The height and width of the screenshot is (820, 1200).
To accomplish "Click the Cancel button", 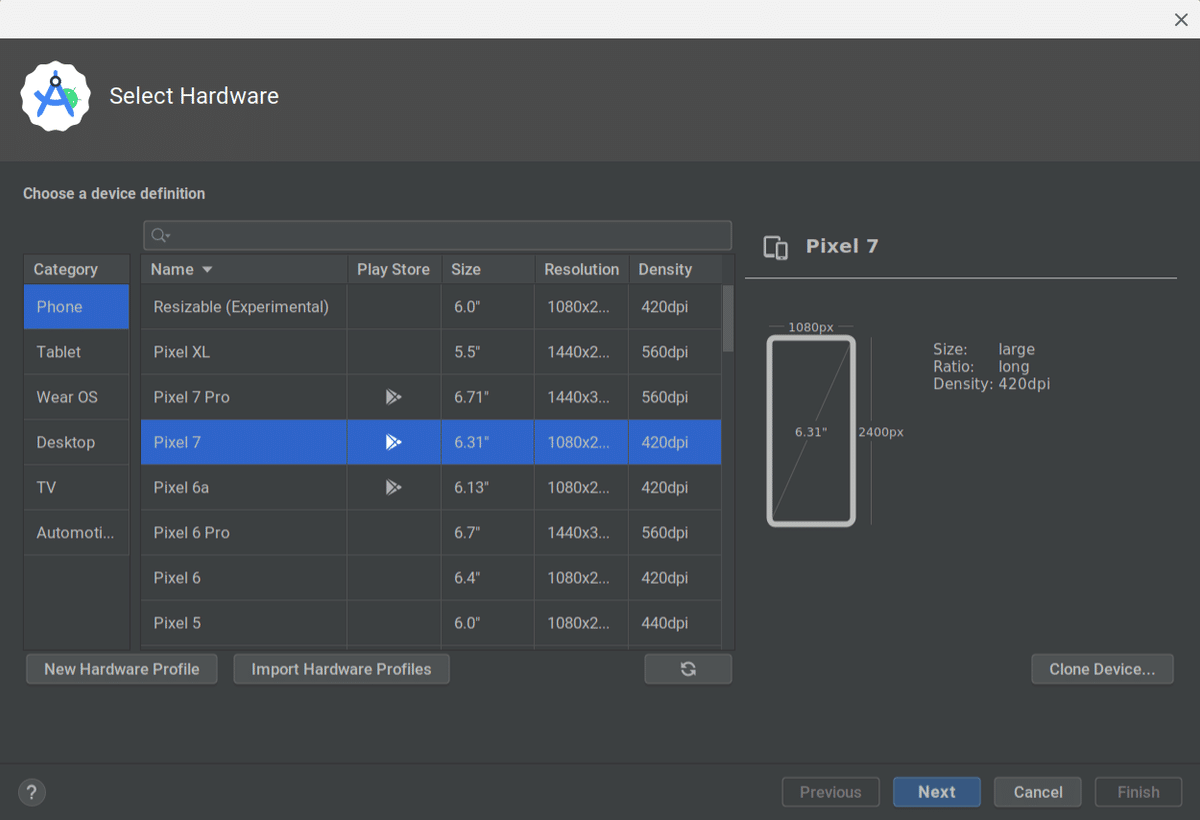I will 1038,792.
